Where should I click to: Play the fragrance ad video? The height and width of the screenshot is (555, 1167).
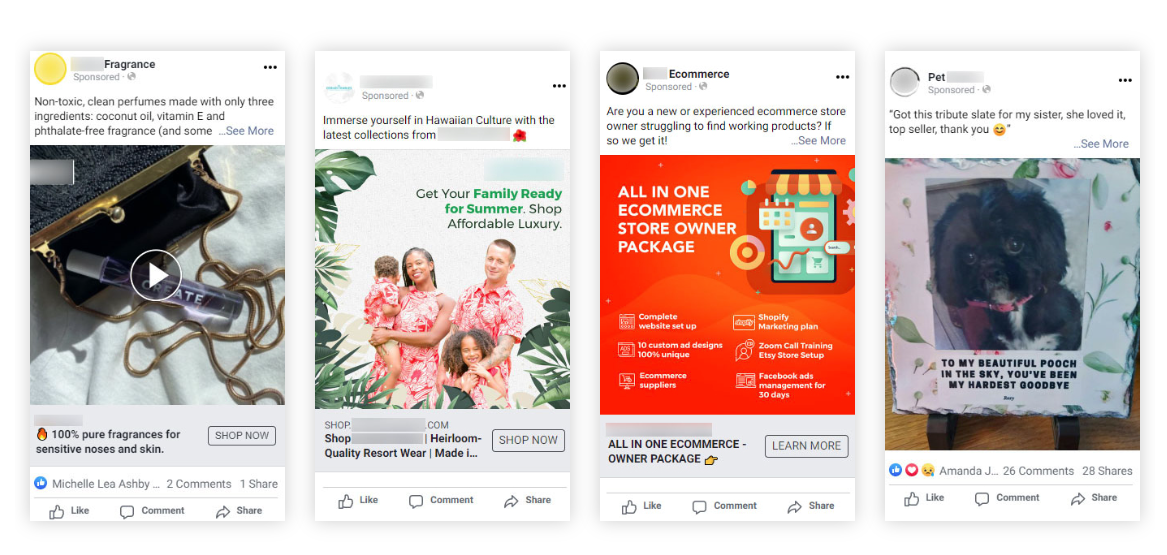[156, 275]
